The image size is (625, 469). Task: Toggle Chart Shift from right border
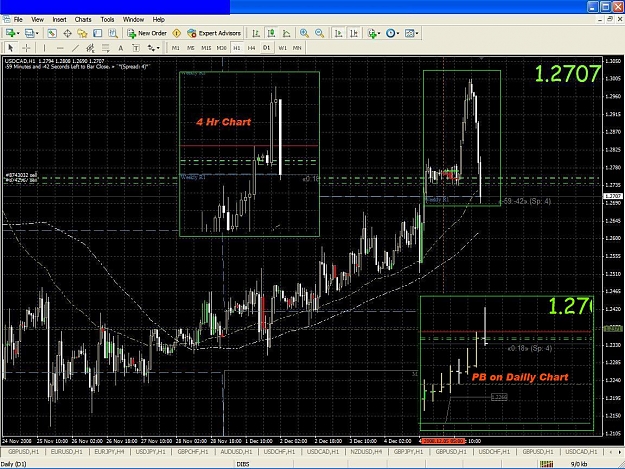point(354,33)
